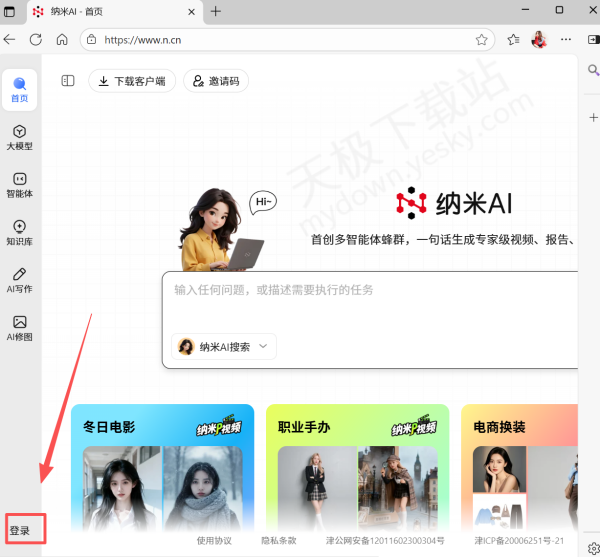The width and height of the screenshot is (600, 557).
Task: Go to 首页 home in sidebar
Action: pos(20,90)
